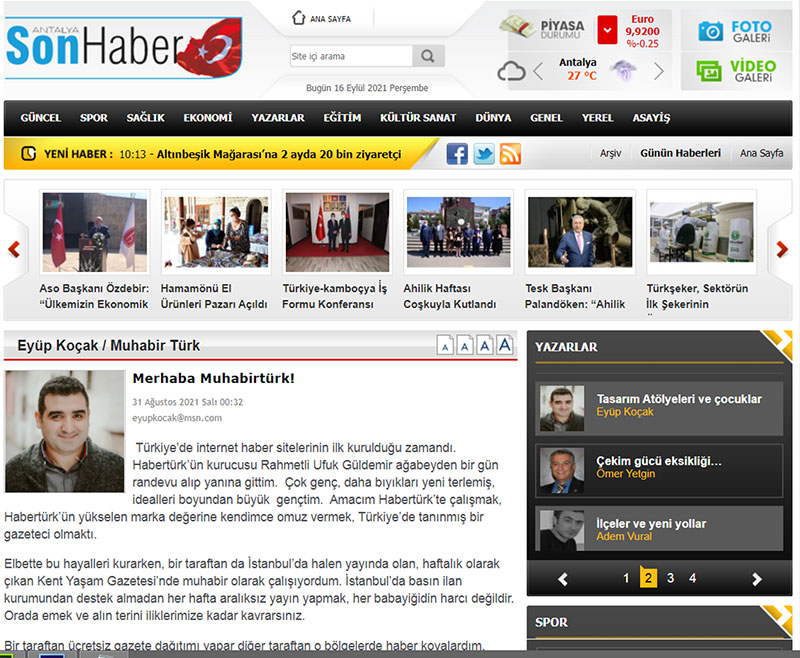Screen dimensions: 800x658
Task: Open the Twitter bird icon
Action: click(484, 154)
